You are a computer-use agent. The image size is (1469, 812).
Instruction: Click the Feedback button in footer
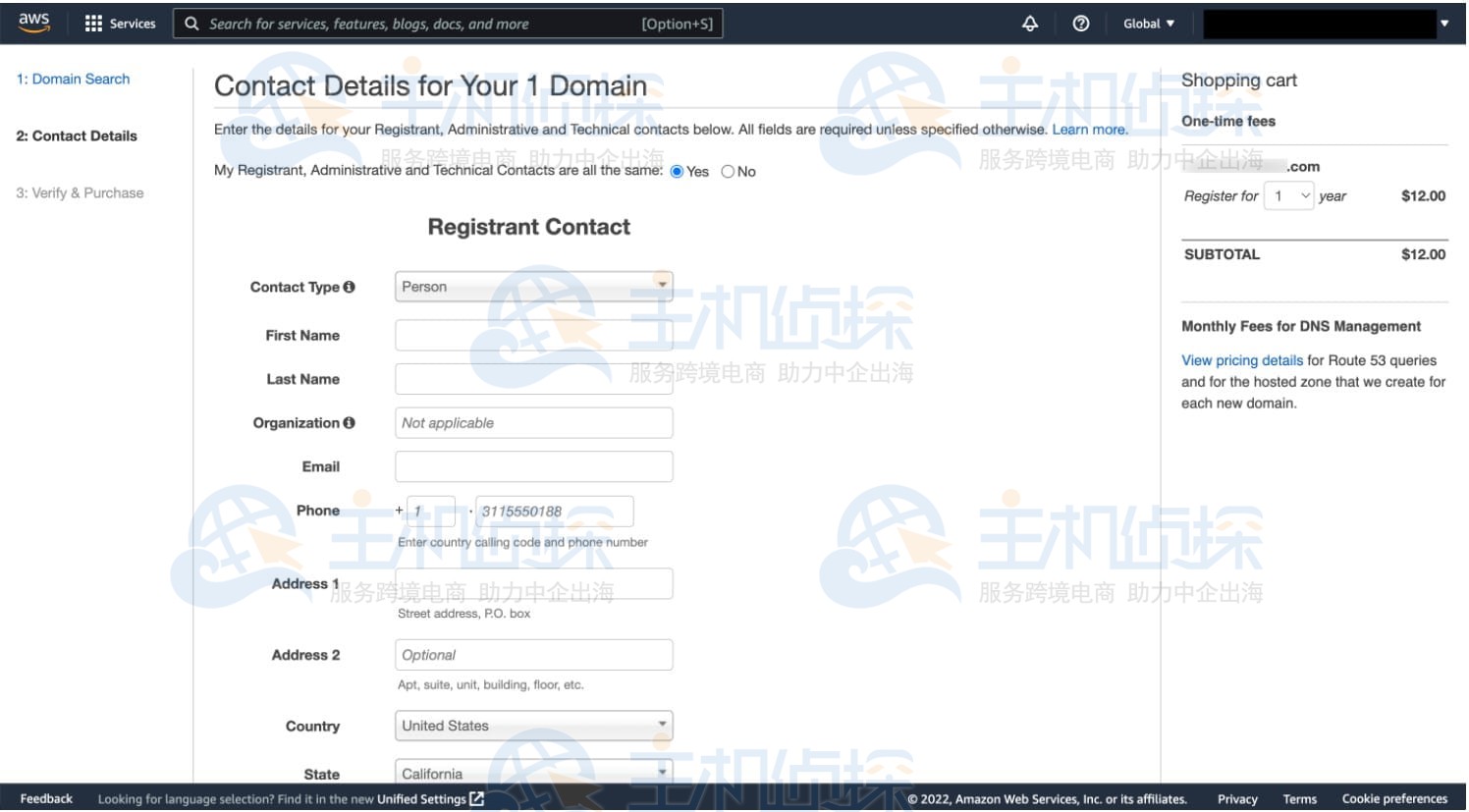click(x=46, y=799)
